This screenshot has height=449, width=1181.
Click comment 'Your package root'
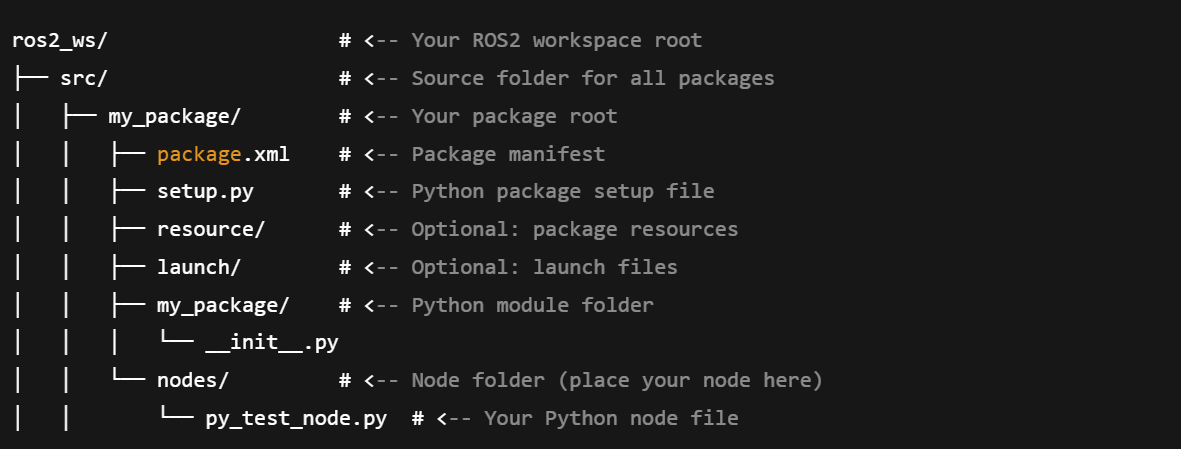[514, 116]
